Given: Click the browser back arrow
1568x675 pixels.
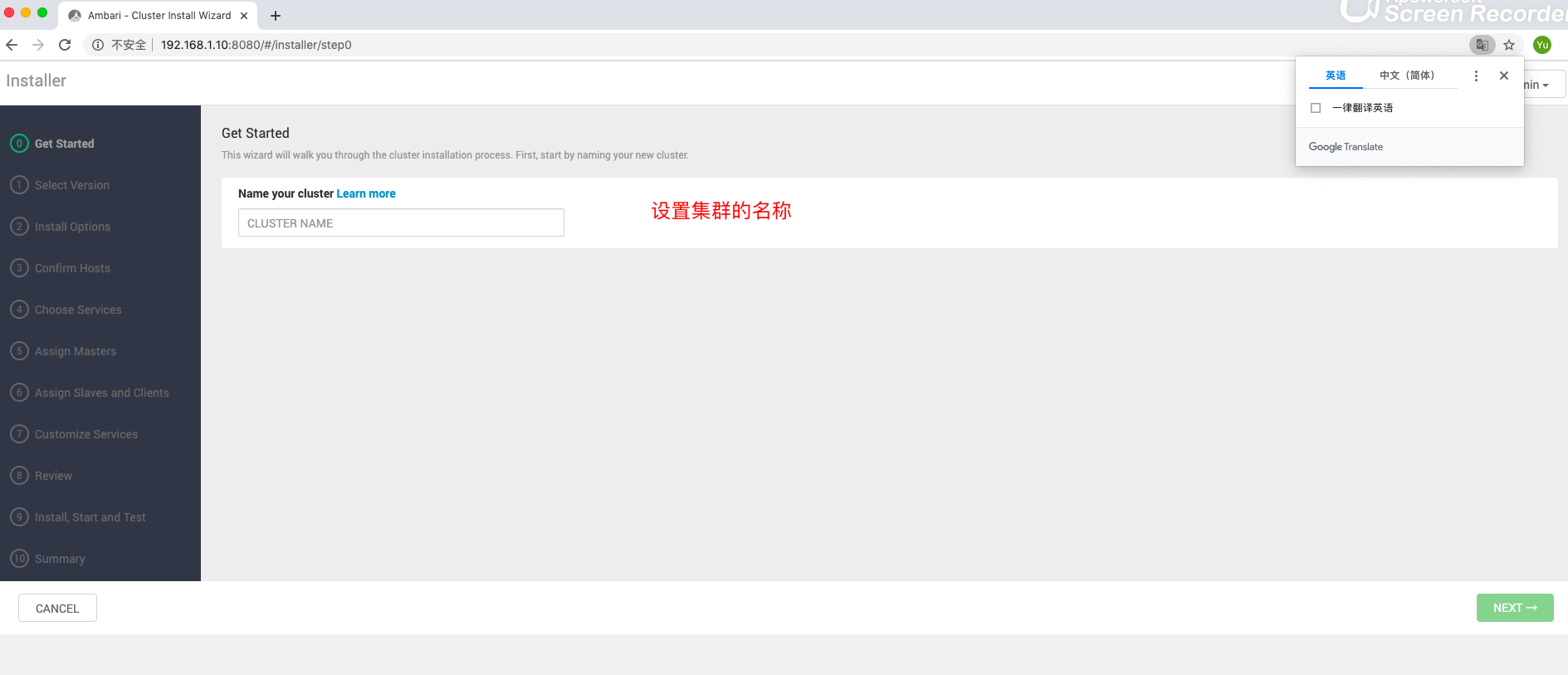Looking at the screenshot, I should tap(12, 45).
